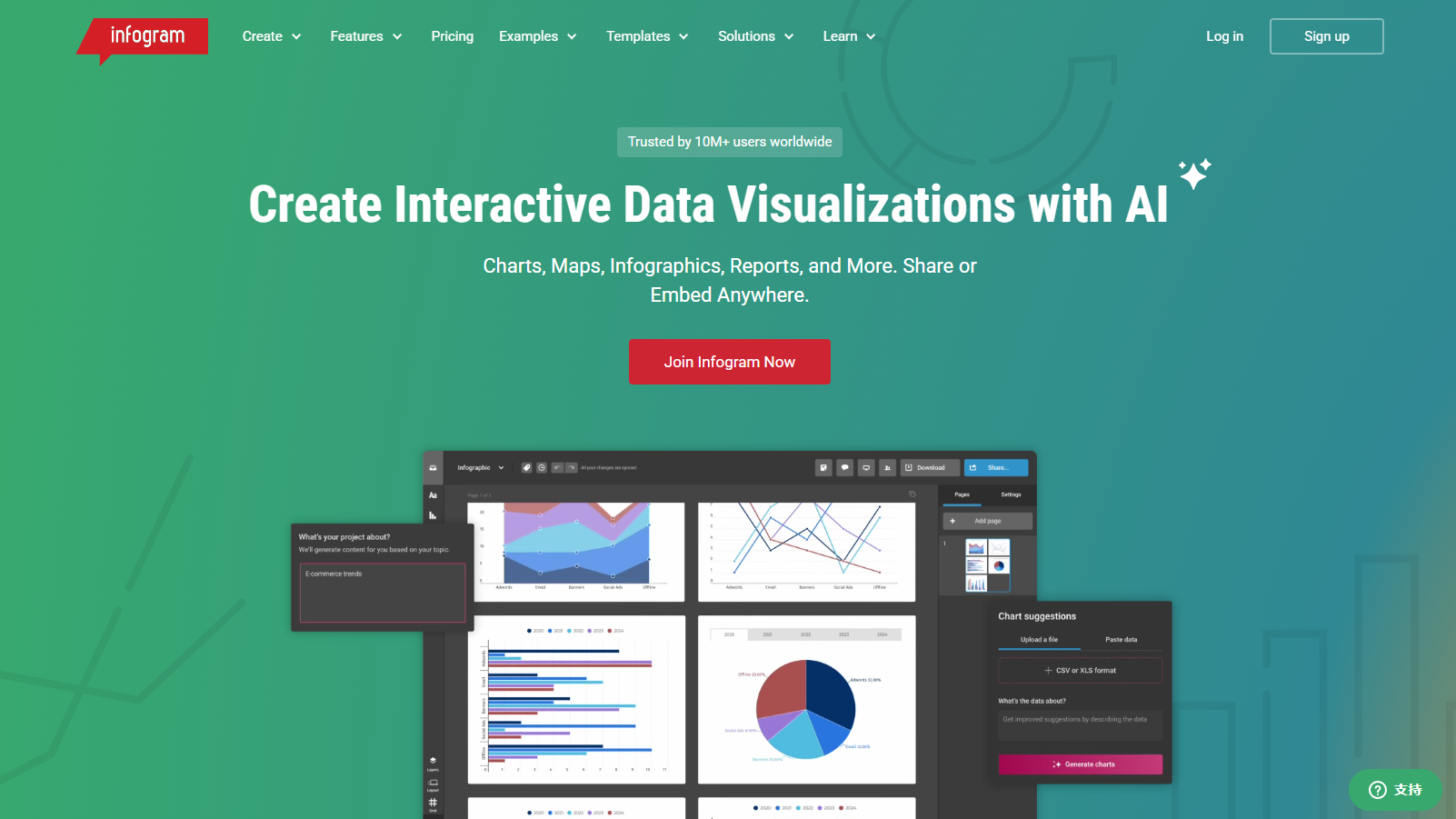Screen dimensions: 1456x819
Task: Click the horizontal bar chart on canvas
Action: [576, 700]
